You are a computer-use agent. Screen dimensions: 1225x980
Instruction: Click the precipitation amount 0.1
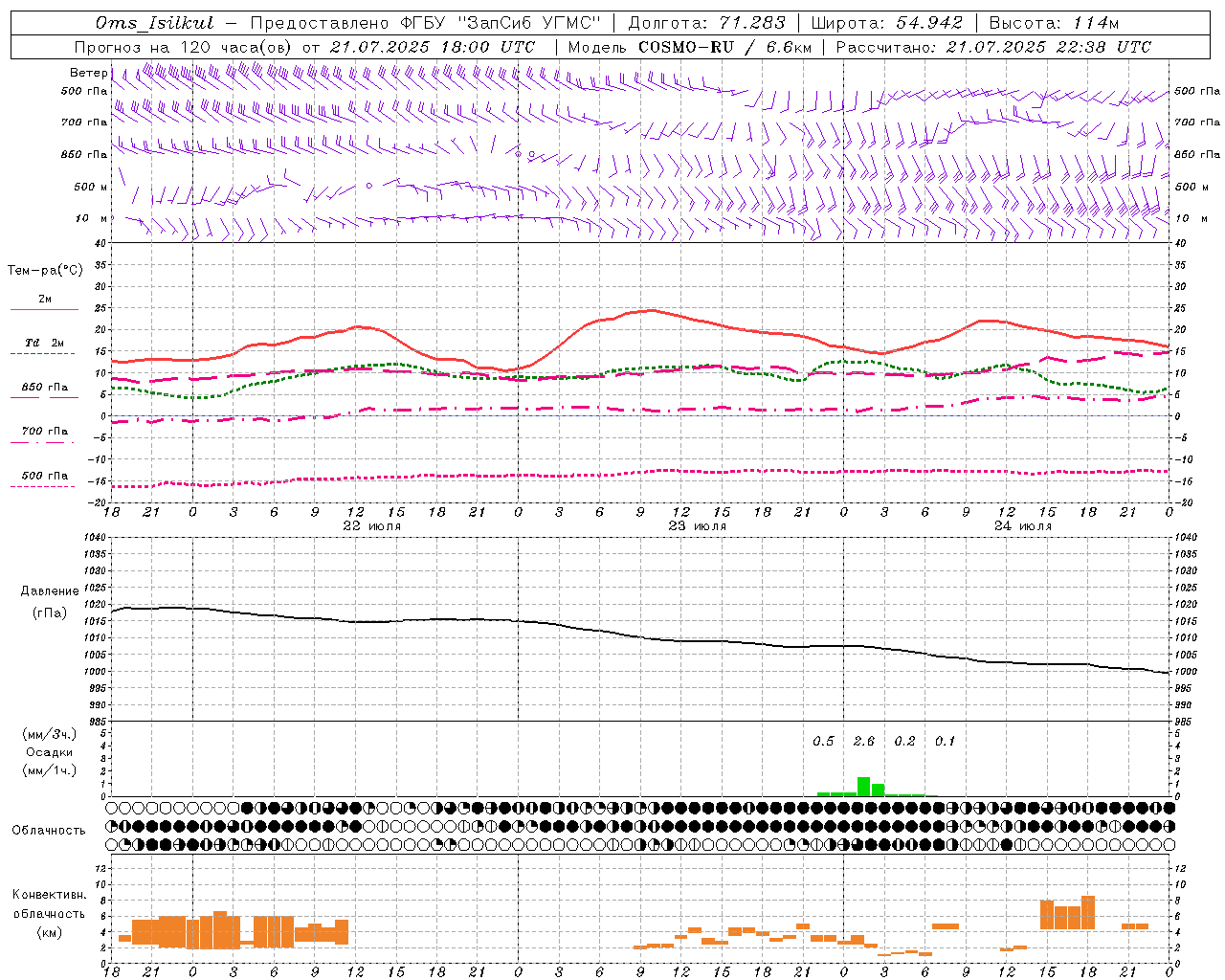pyautogui.click(x=945, y=741)
